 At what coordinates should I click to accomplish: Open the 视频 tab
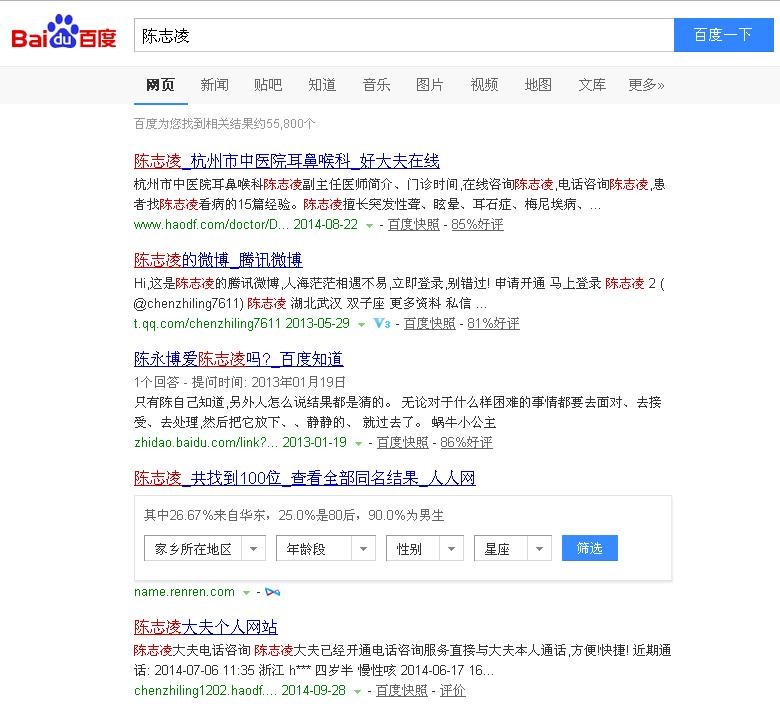click(484, 85)
